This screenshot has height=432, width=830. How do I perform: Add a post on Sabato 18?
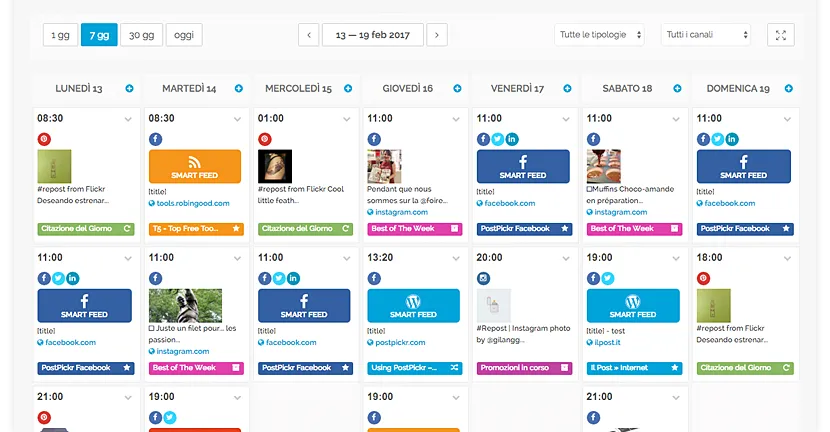click(677, 88)
